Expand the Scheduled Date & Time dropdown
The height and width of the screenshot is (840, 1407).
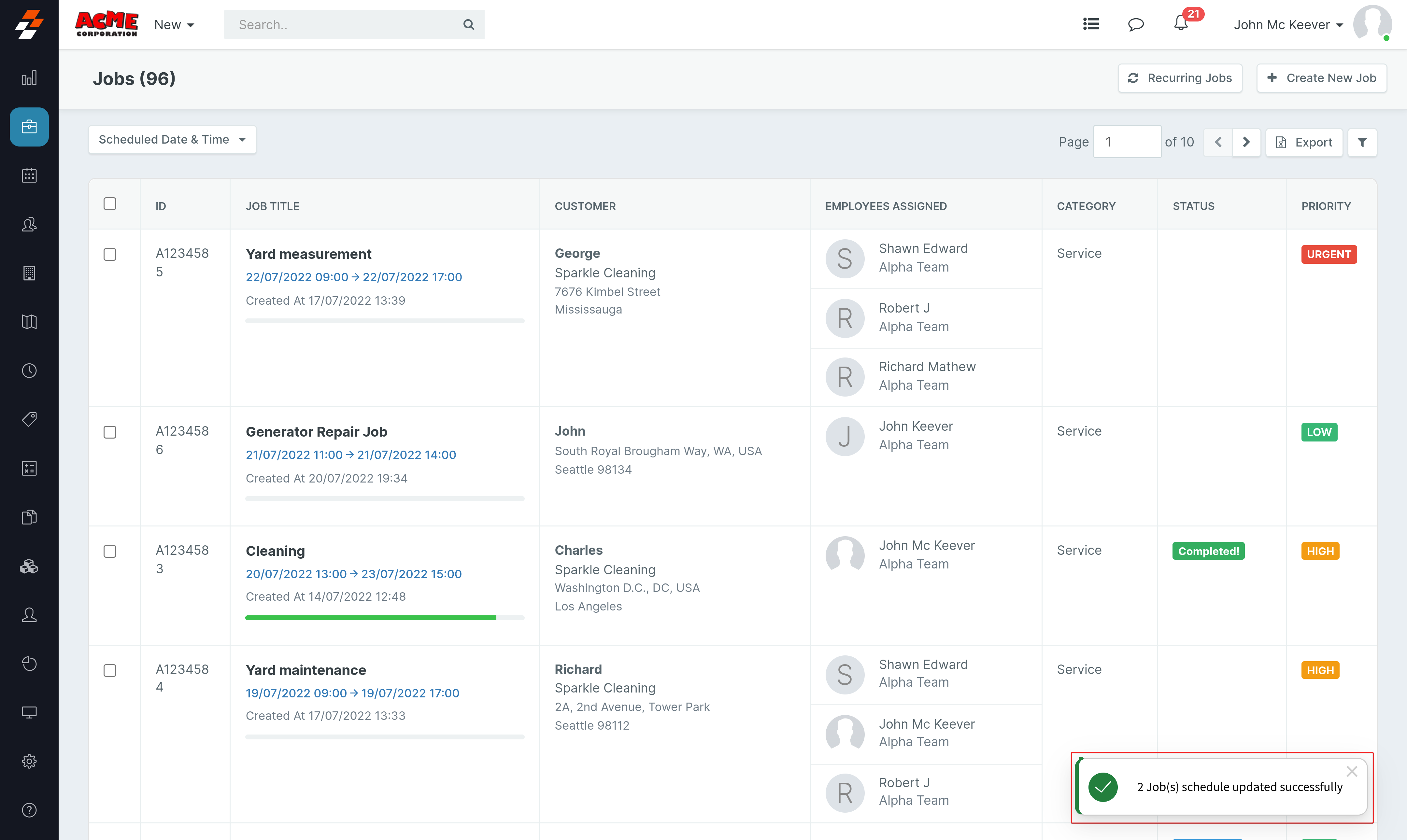(172, 140)
